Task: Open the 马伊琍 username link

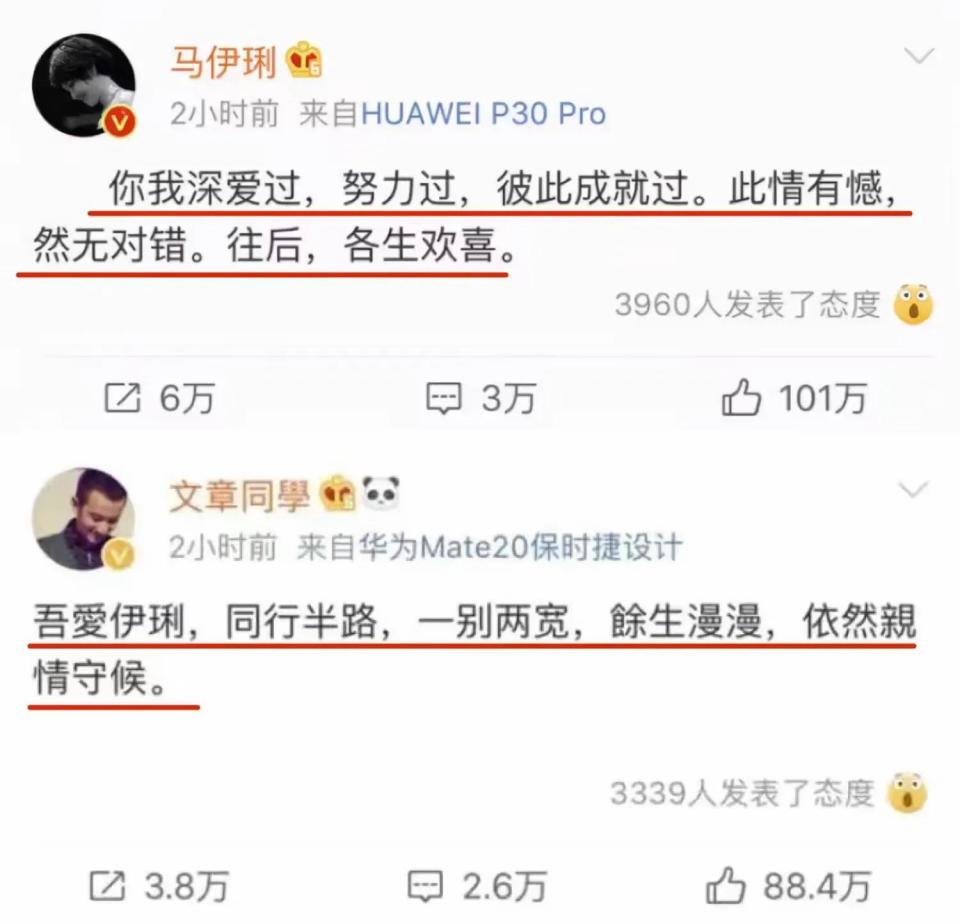Action: tap(223, 61)
